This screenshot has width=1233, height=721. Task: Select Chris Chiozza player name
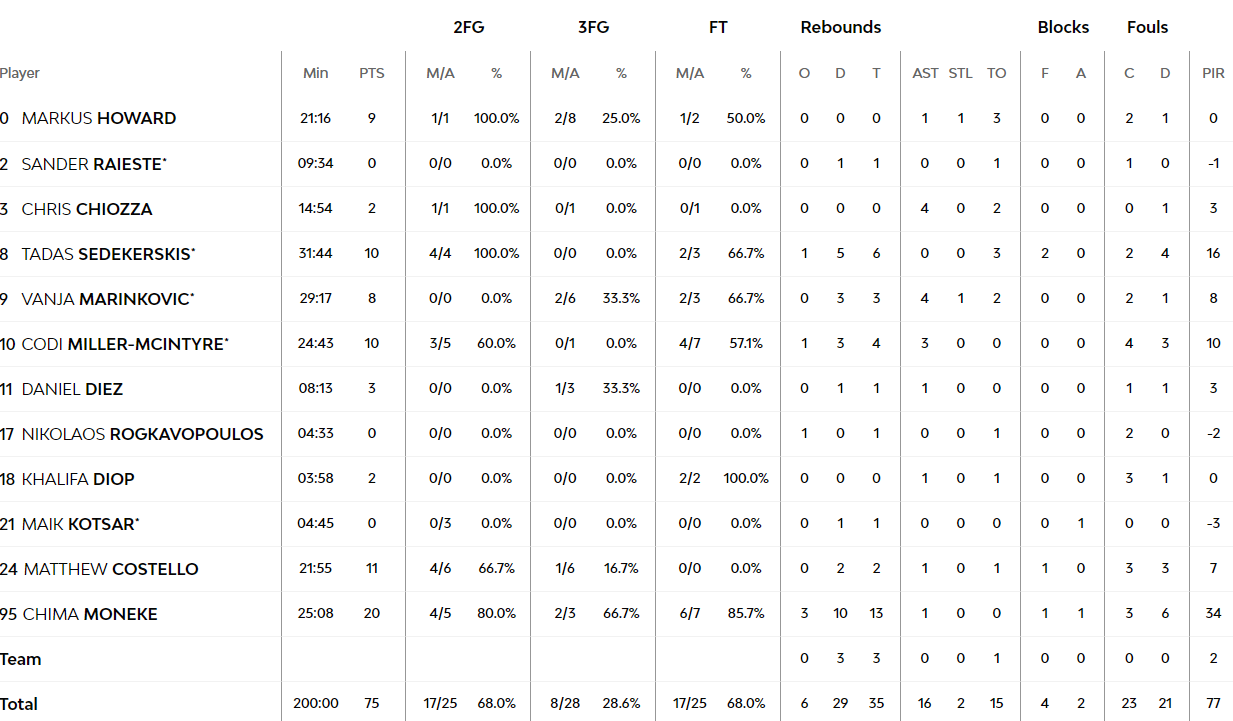tap(87, 209)
